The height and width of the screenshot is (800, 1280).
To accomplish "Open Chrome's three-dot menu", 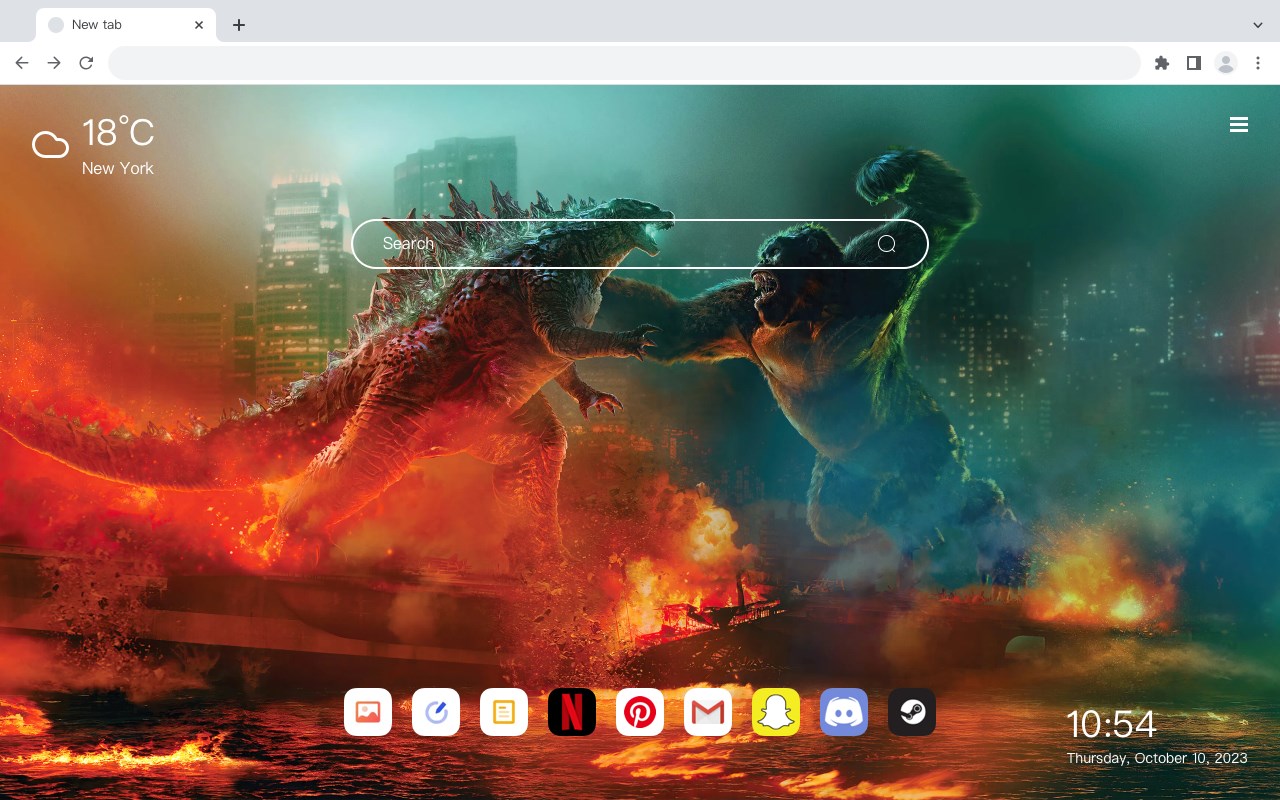I will [x=1258, y=63].
